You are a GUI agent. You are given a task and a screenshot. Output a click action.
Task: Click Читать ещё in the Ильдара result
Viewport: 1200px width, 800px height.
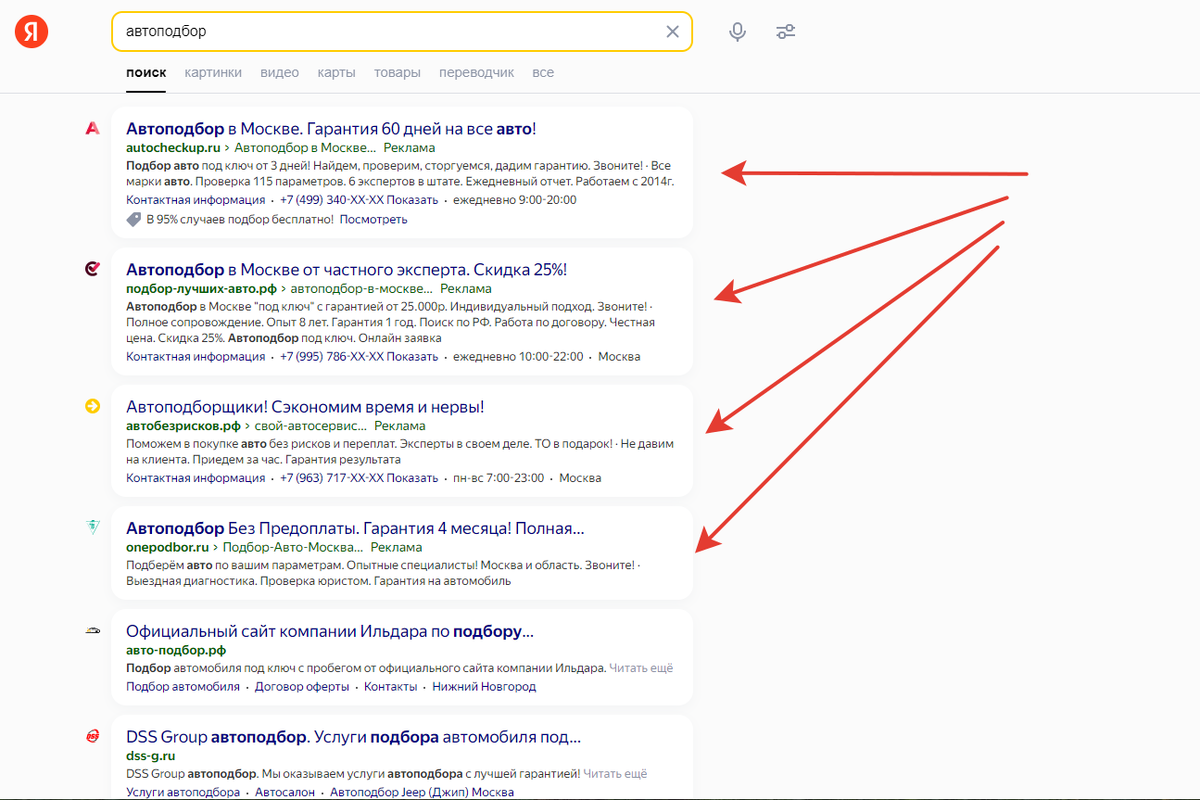point(641,667)
